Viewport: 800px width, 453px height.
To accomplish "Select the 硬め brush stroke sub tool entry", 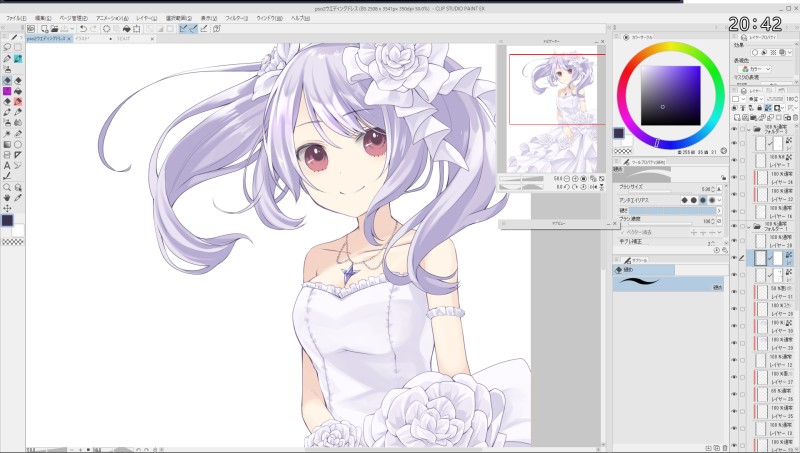I will pos(668,284).
